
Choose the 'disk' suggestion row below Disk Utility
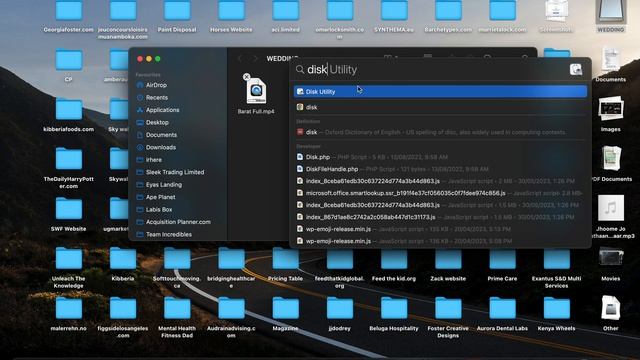pyautogui.click(x=440, y=107)
